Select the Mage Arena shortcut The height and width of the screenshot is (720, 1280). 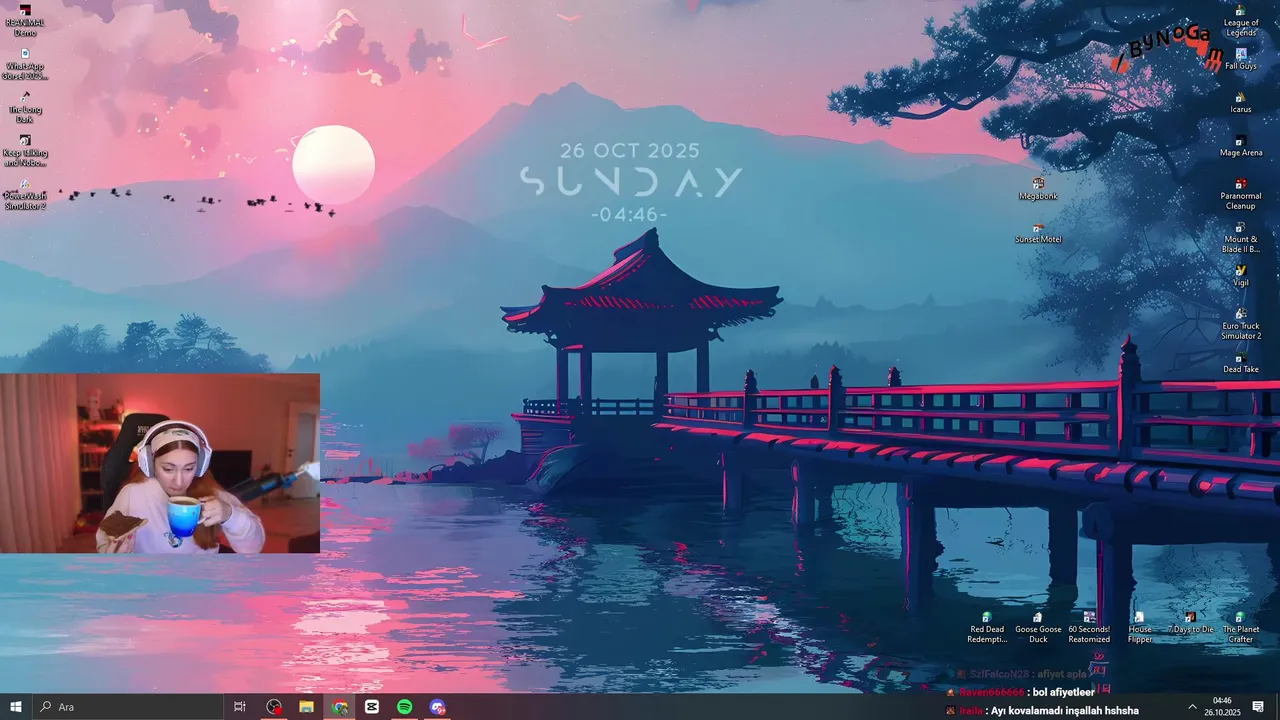1241,146
